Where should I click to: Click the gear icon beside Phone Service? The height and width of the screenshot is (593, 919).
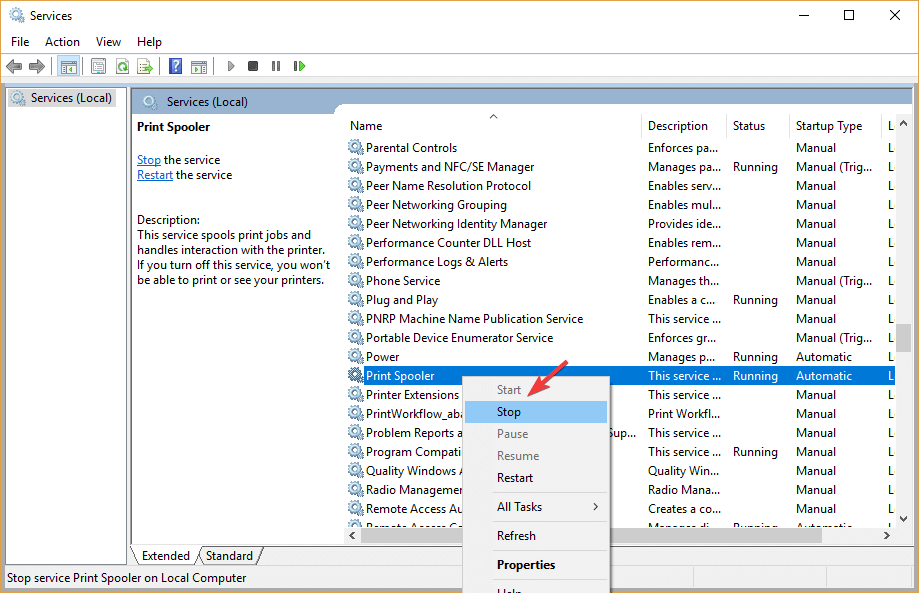[x=355, y=280]
